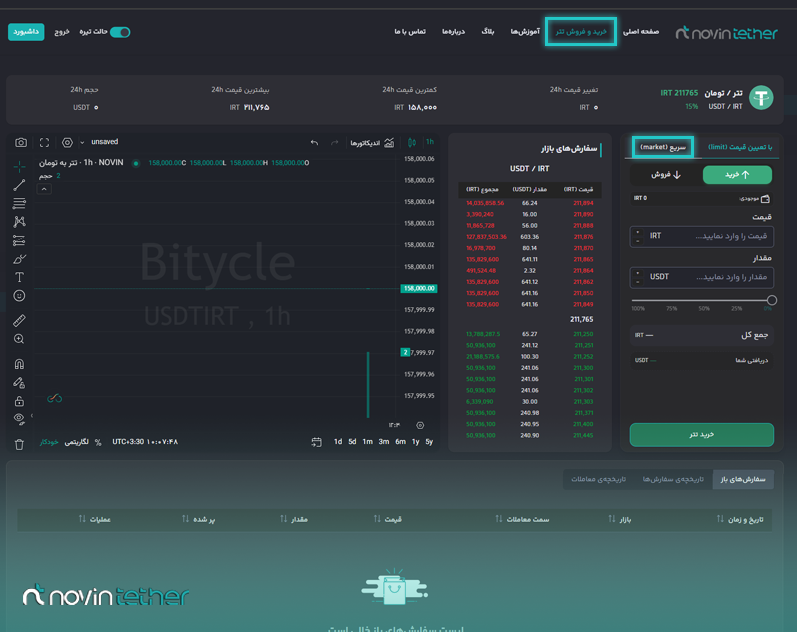
Task: Select the ruler measure tool
Action: coord(19,320)
